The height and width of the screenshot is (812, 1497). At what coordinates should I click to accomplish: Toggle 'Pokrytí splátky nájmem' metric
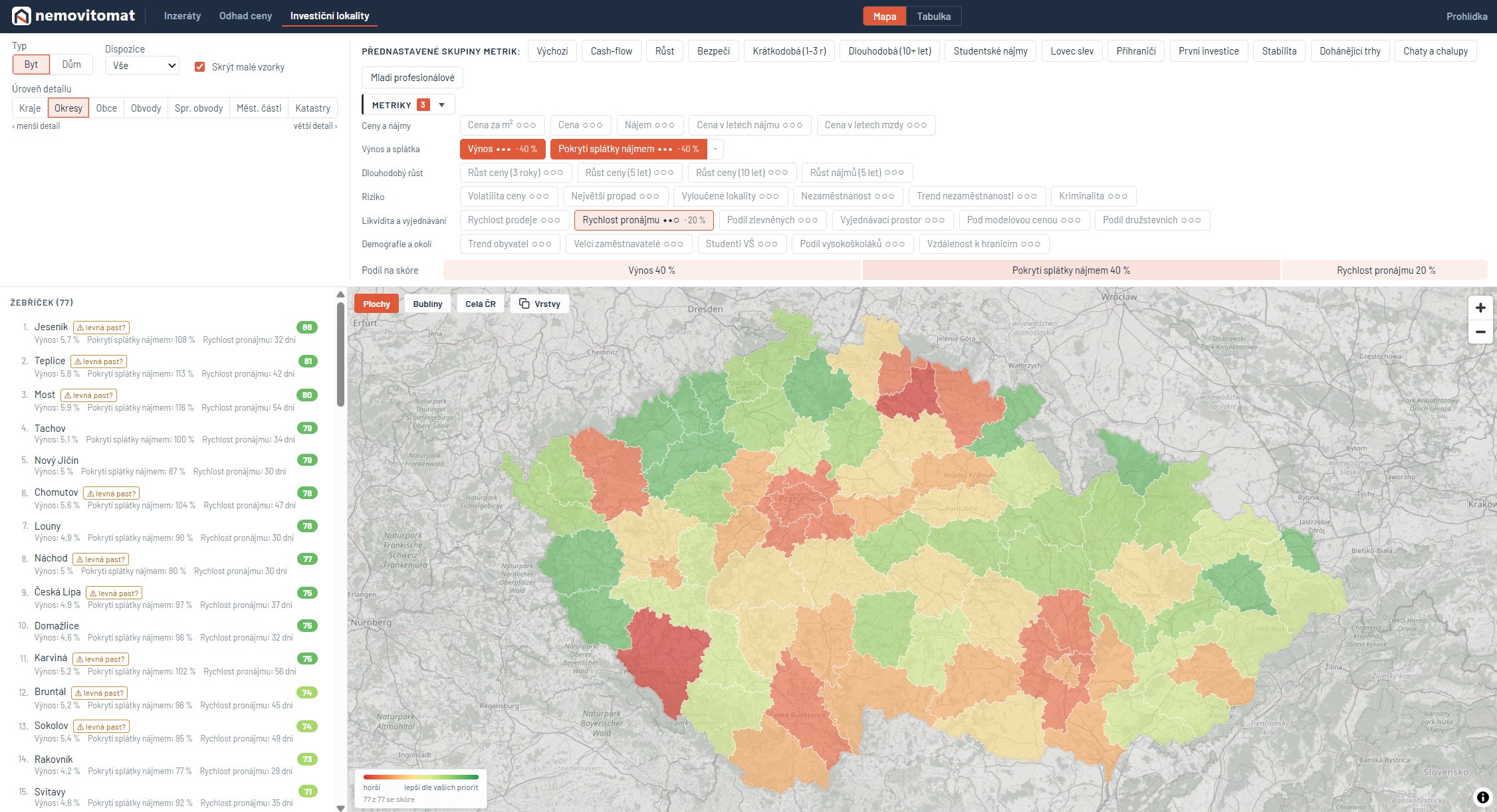pos(628,149)
